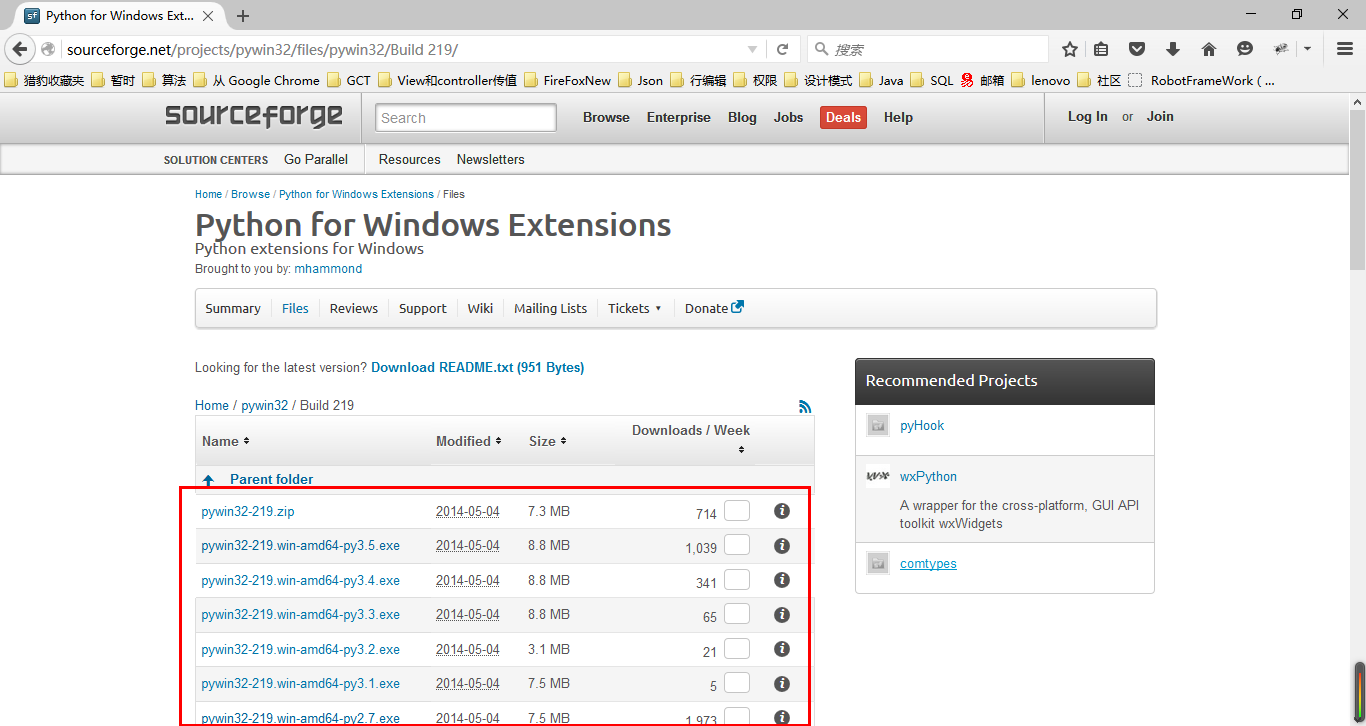Open the mhammond author link
Screen dimensions: 1366x726
pyautogui.click(x=328, y=269)
